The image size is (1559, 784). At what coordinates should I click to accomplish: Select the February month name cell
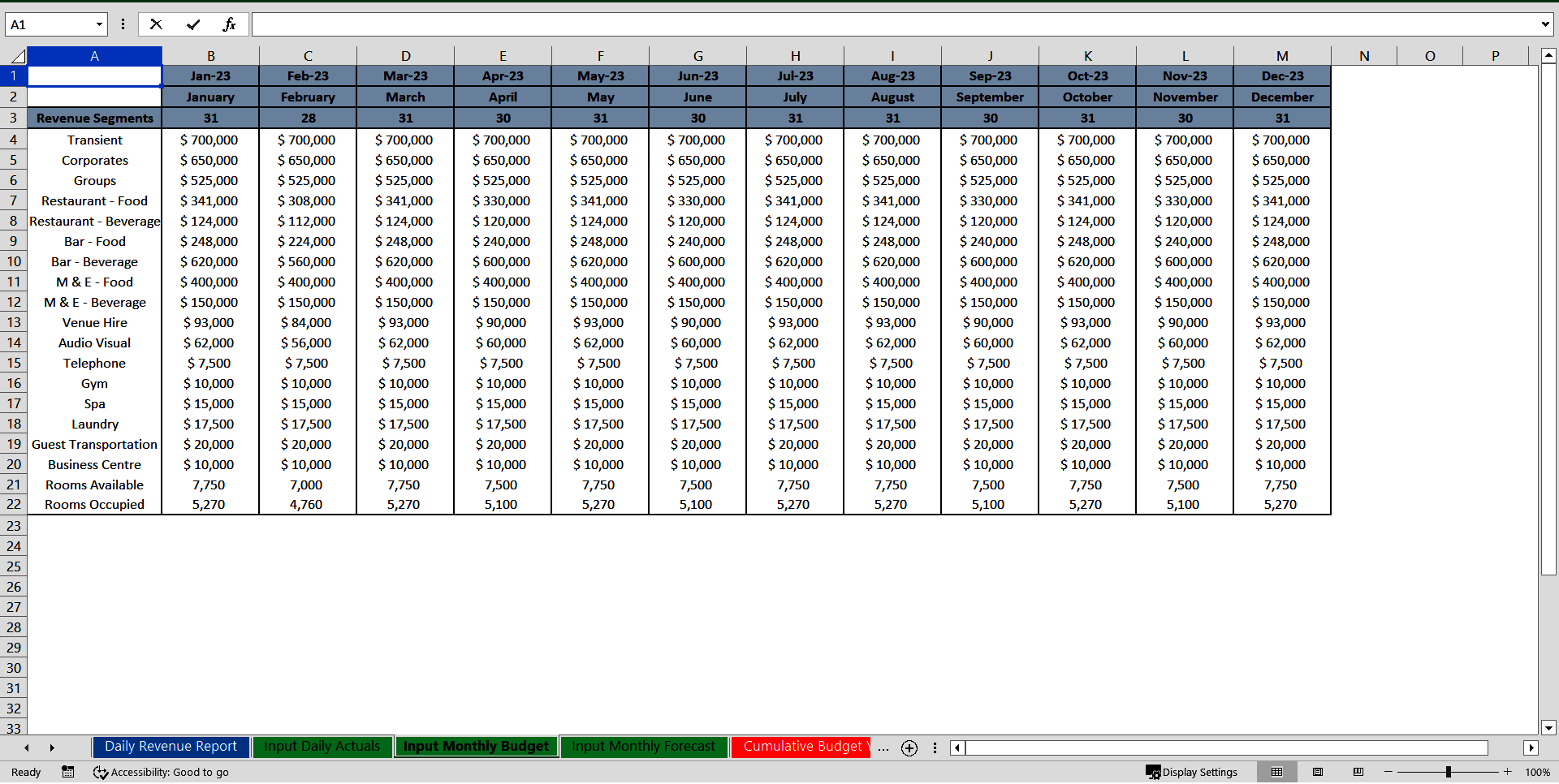coord(308,97)
